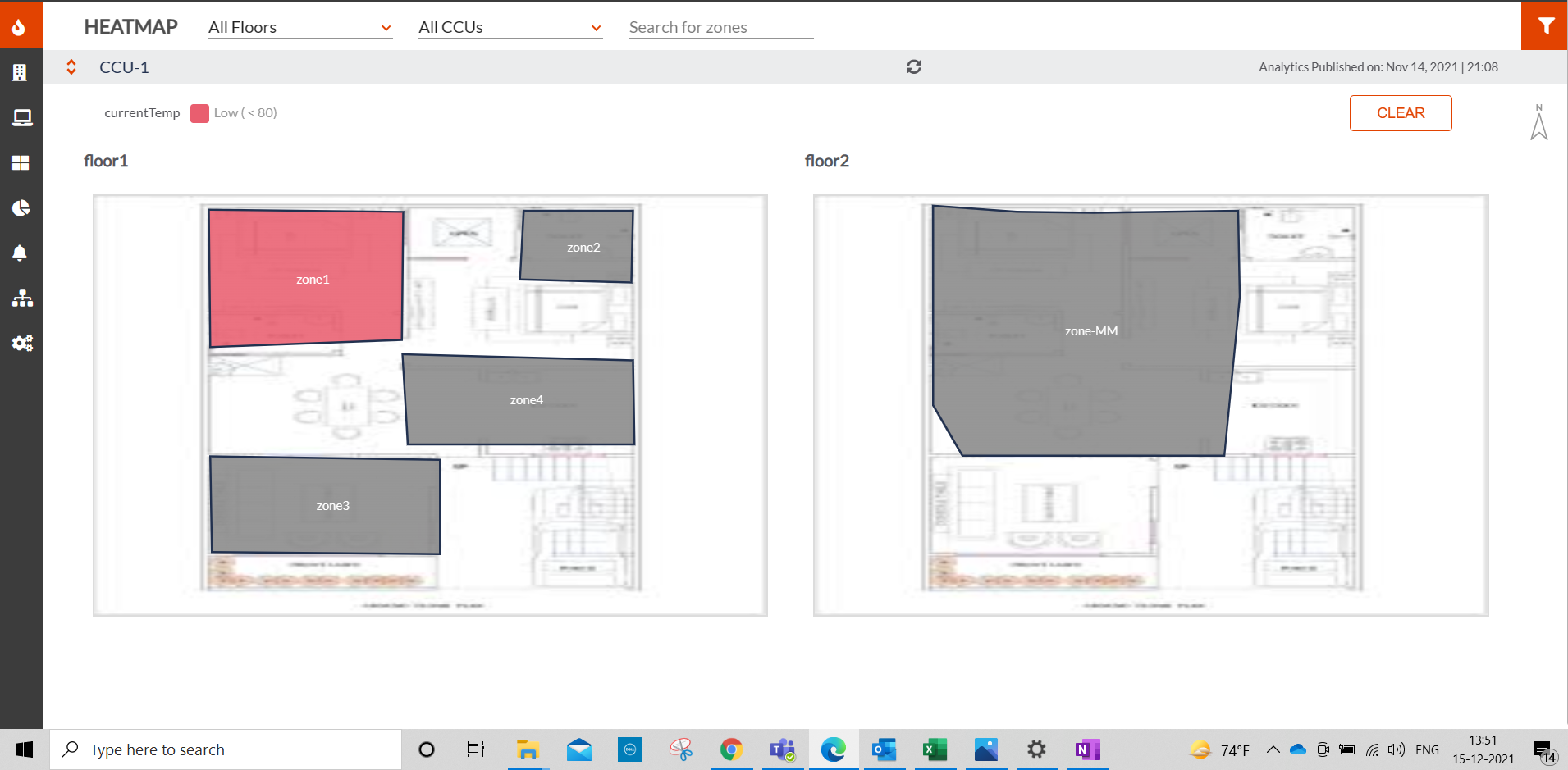Open the pie chart analytics icon
The width and height of the screenshot is (1568, 770).
click(21, 208)
